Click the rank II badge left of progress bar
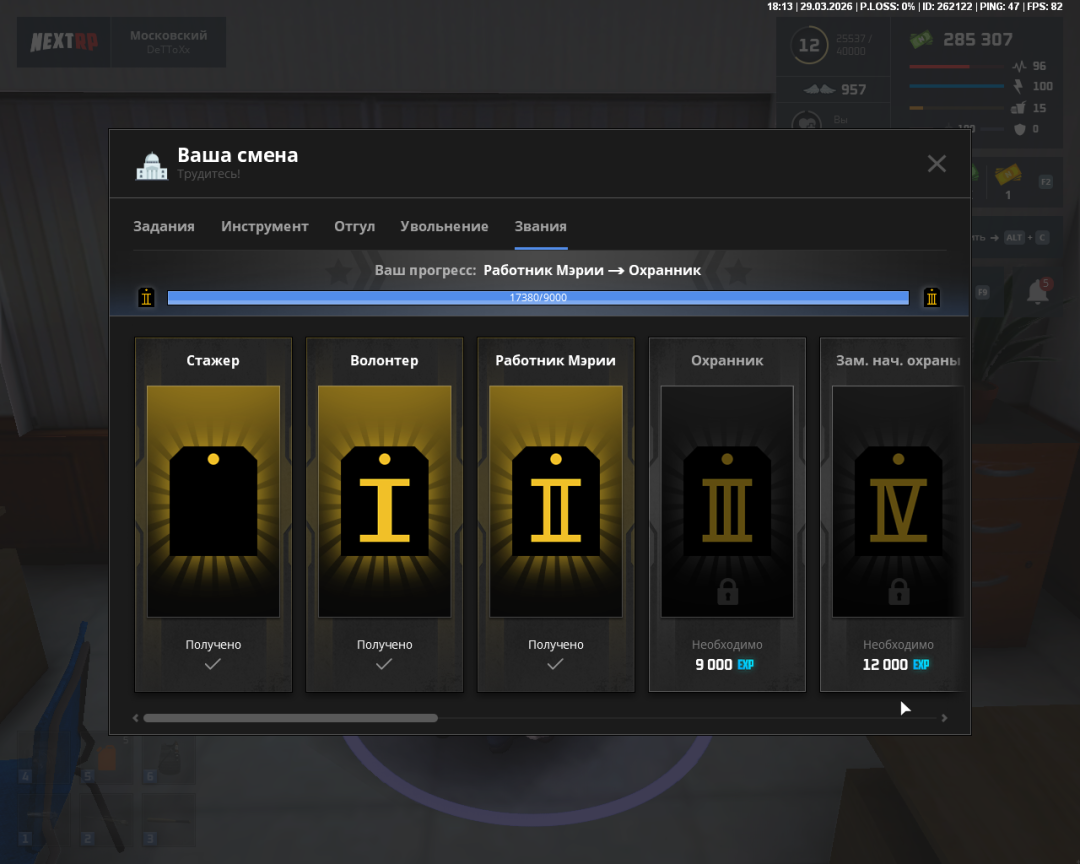The height and width of the screenshot is (864, 1080). tap(146, 298)
